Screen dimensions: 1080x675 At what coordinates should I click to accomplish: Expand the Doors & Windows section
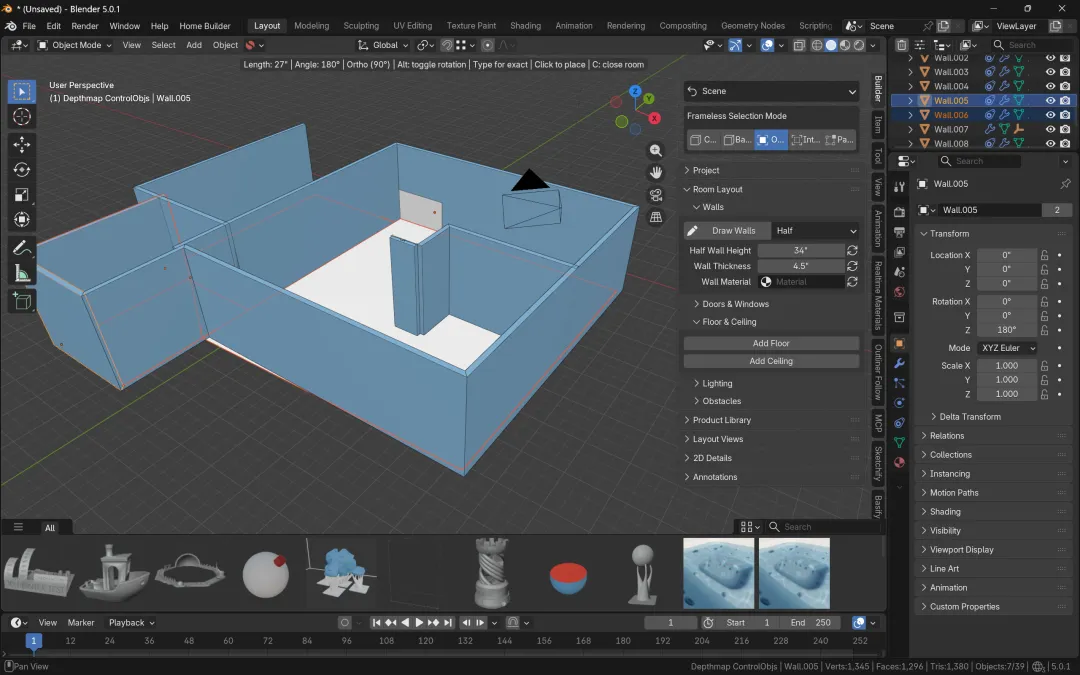point(735,304)
